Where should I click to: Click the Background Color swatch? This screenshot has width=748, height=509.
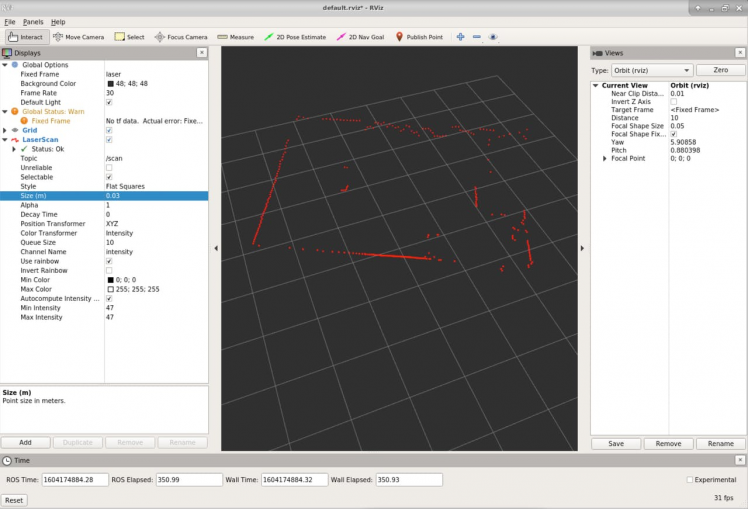pyautogui.click(x=110, y=83)
